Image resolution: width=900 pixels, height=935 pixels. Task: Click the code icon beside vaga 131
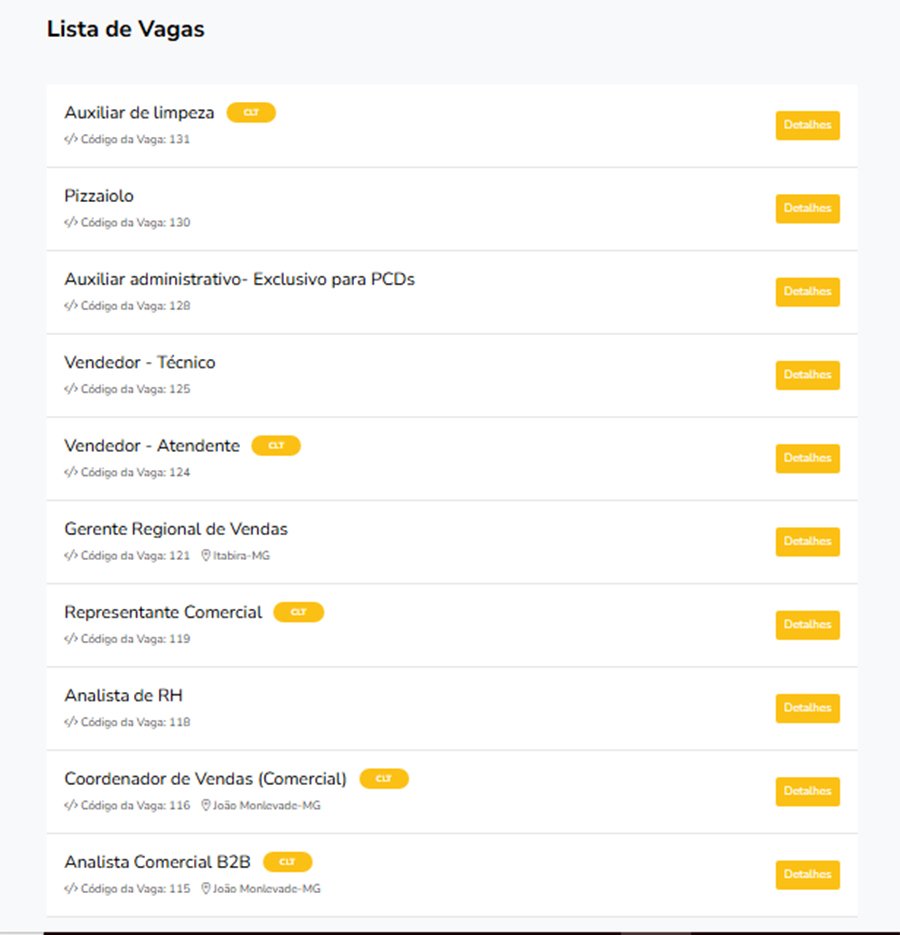click(70, 140)
